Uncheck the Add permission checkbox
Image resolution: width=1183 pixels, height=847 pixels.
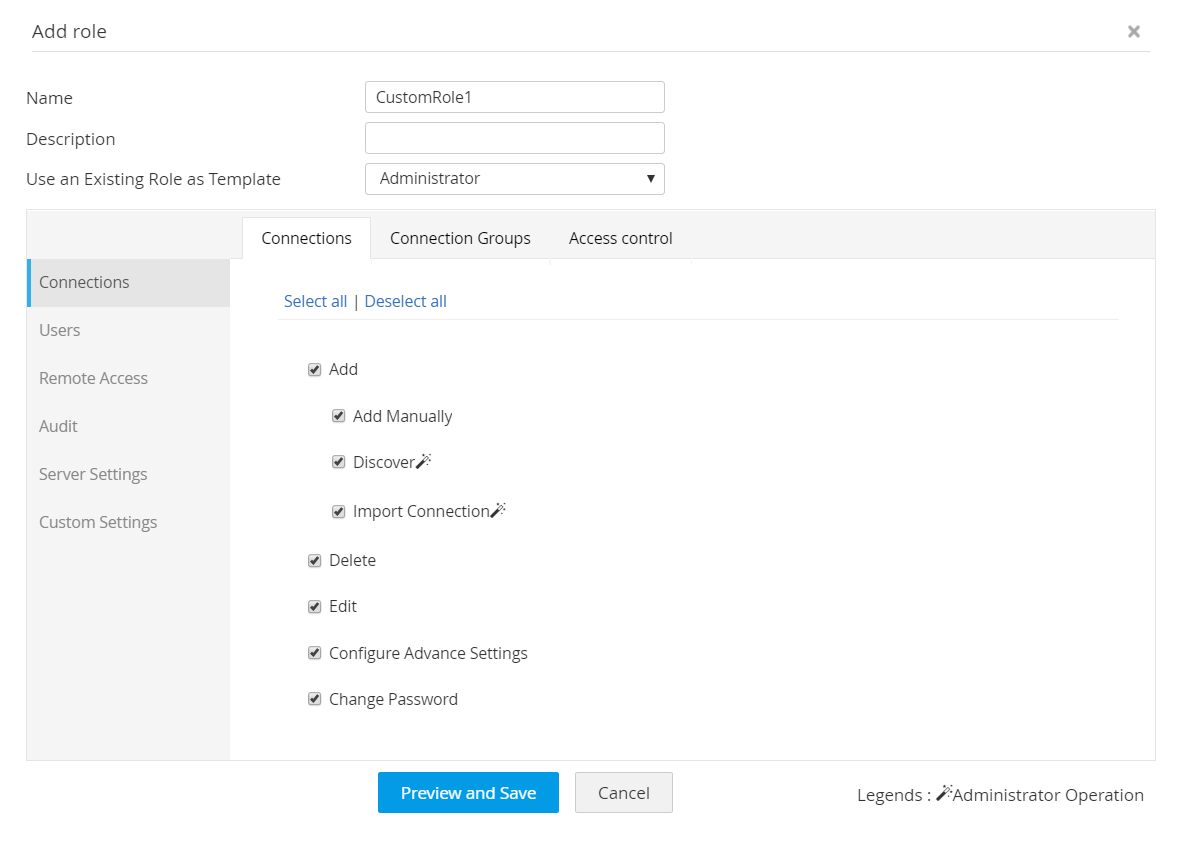click(314, 369)
